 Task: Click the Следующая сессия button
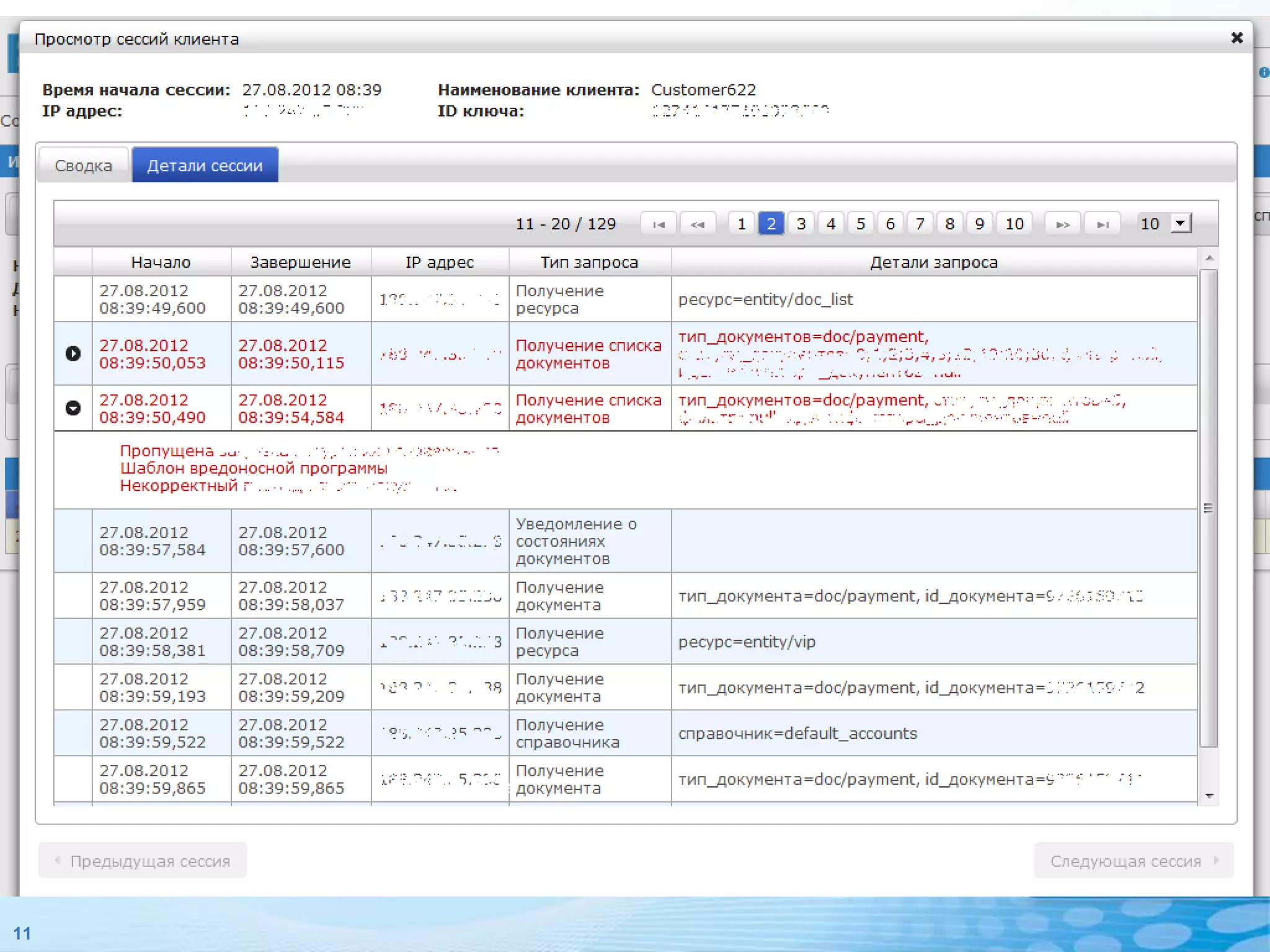(1134, 860)
